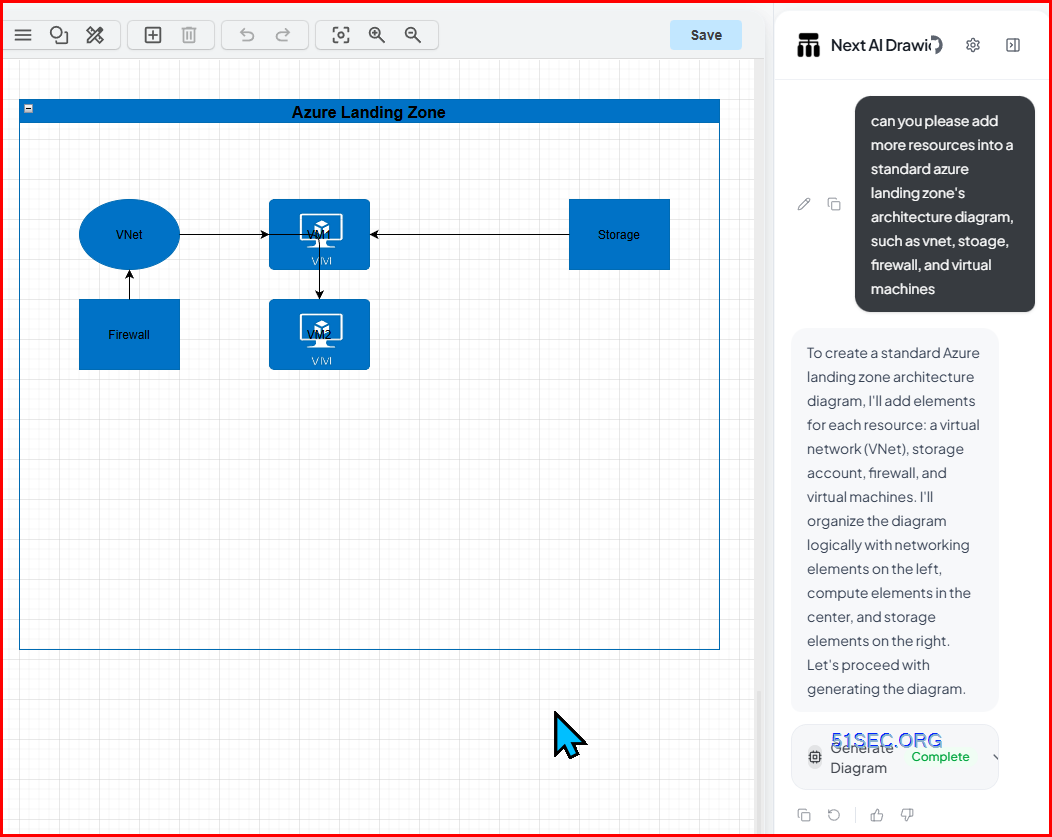This screenshot has height=837, width=1052.
Task: Click the Next AI Draw logo icon
Action: [808, 45]
